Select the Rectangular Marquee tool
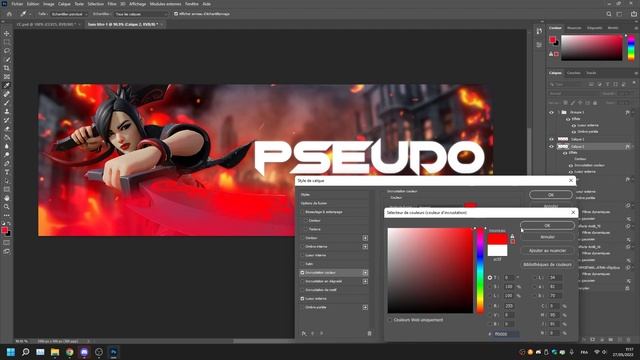The image size is (640, 360). pos(7,42)
